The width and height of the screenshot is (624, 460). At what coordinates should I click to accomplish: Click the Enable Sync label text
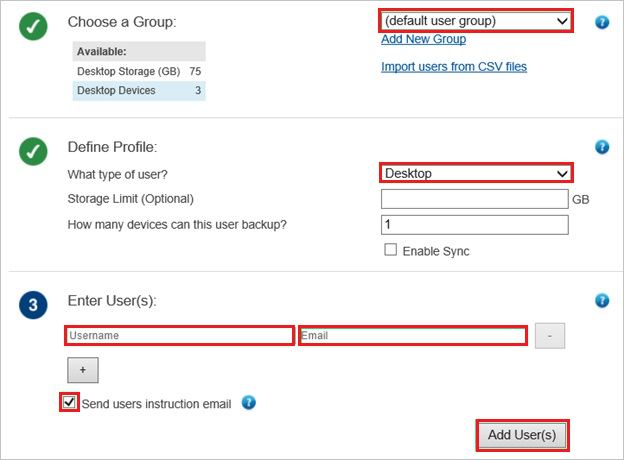click(x=436, y=251)
